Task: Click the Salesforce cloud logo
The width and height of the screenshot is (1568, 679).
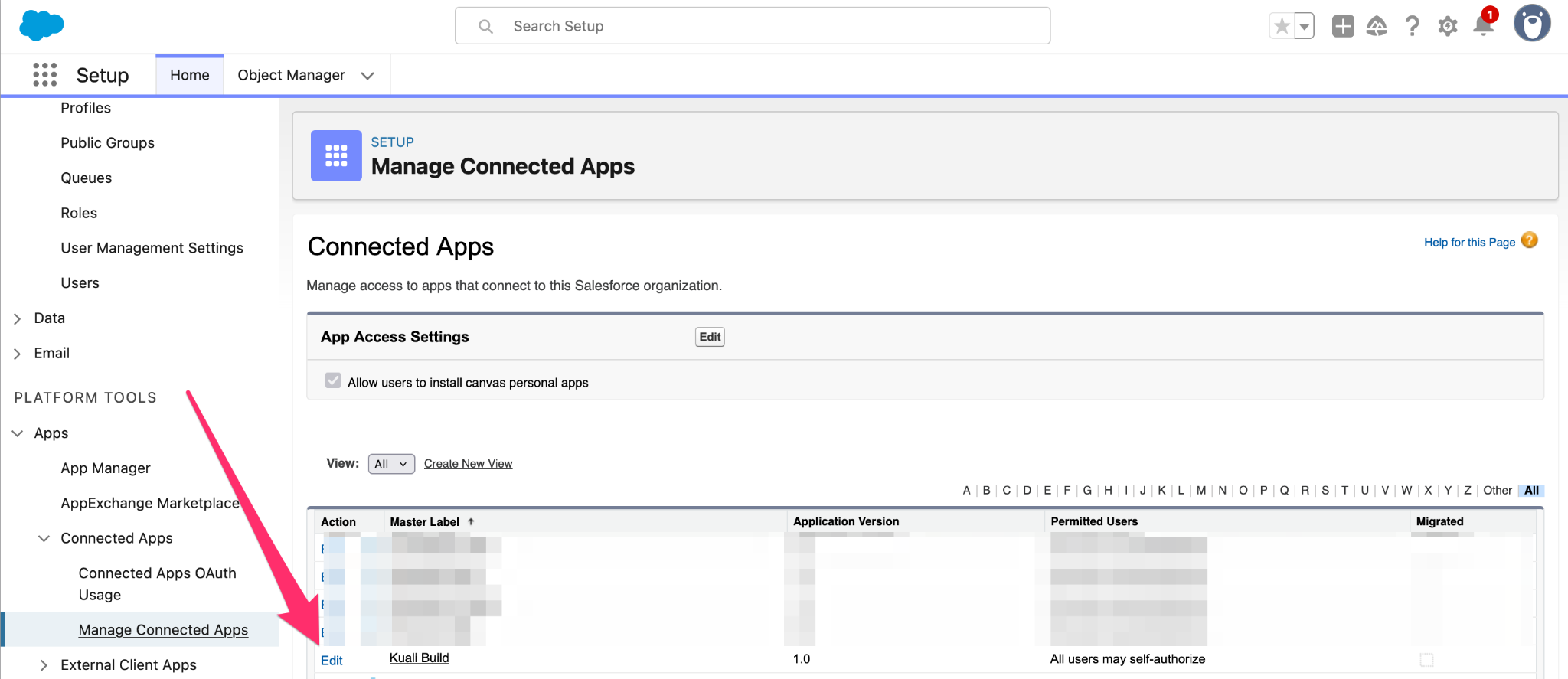Action: point(41,26)
